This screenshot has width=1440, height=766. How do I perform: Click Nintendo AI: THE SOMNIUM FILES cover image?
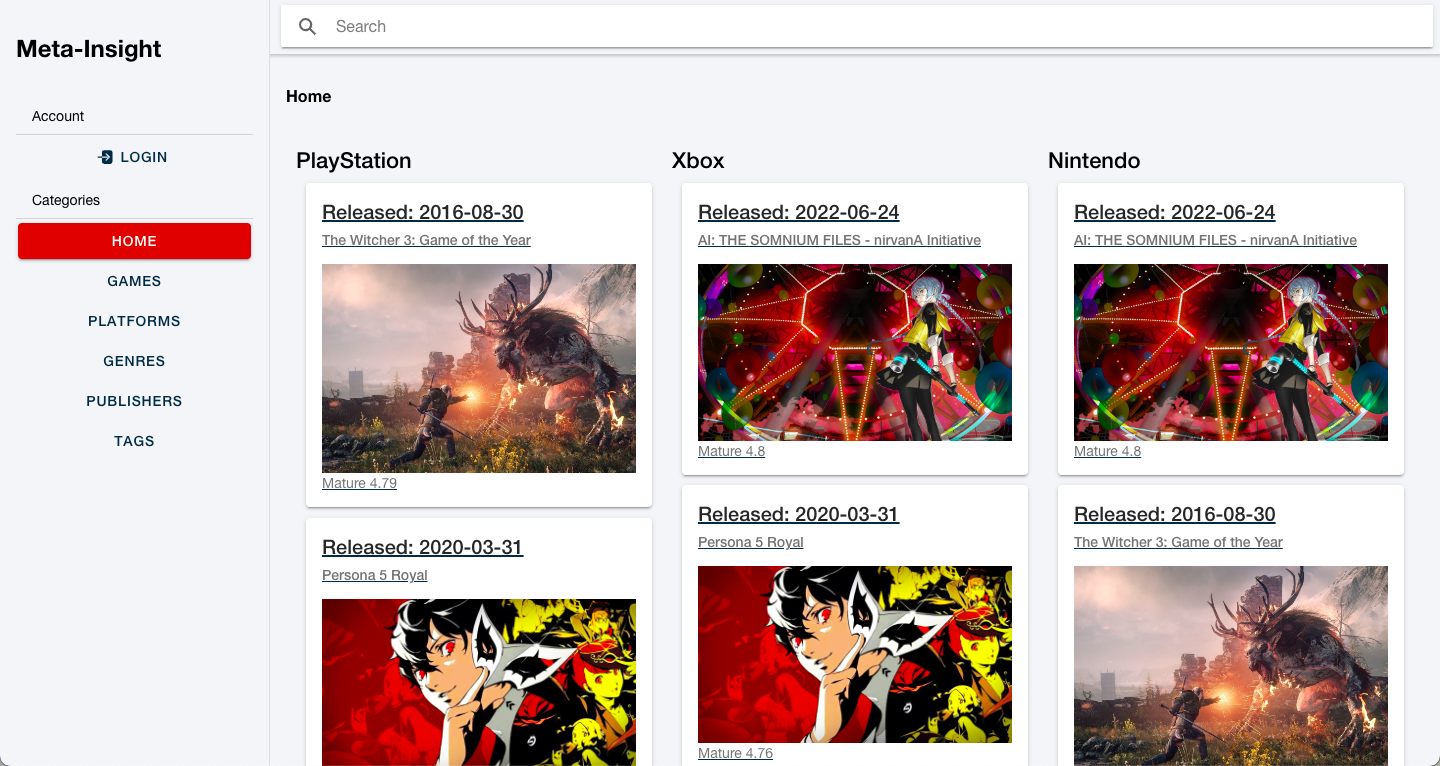1231,352
